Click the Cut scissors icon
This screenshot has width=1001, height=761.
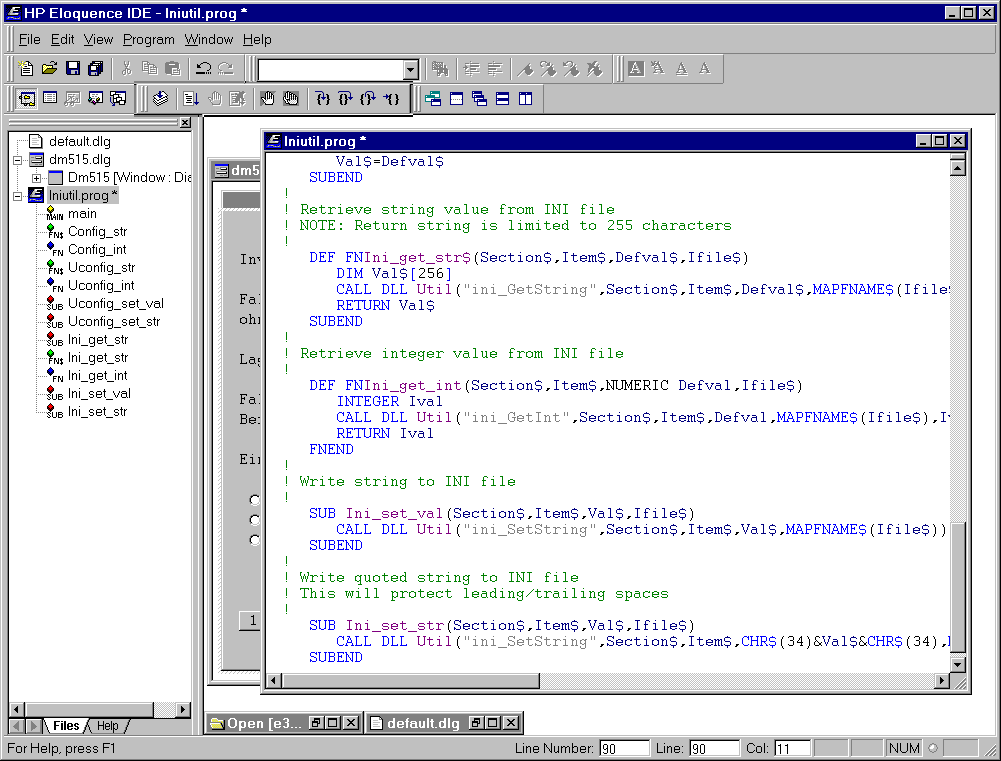click(x=126, y=68)
